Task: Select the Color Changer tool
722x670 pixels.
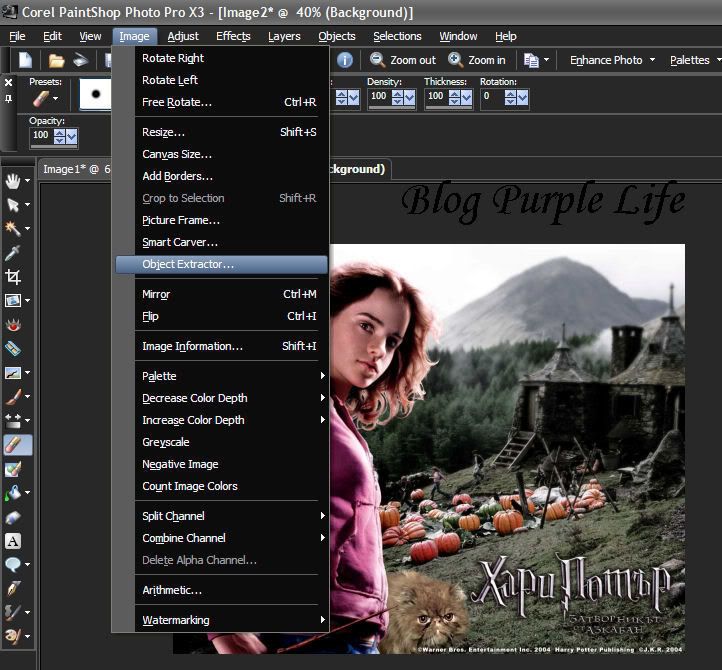Action: [12, 469]
